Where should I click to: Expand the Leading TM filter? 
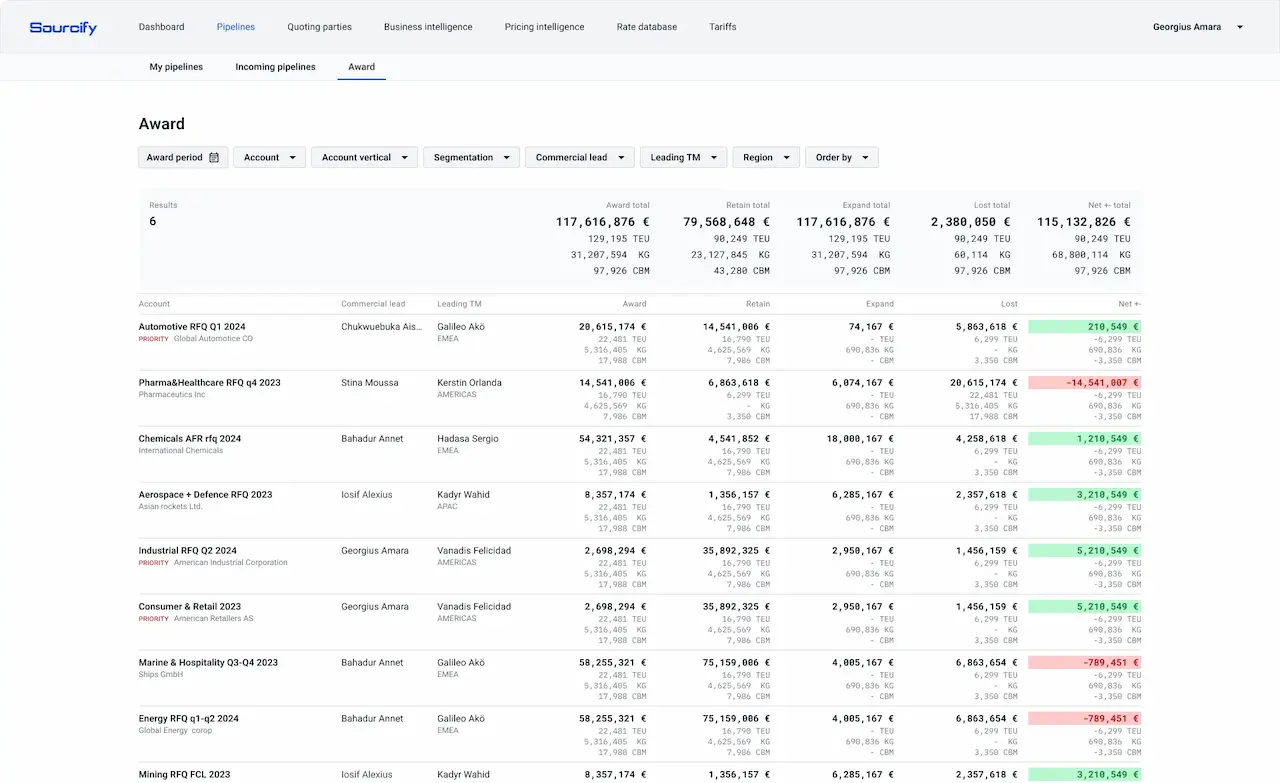coord(683,157)
